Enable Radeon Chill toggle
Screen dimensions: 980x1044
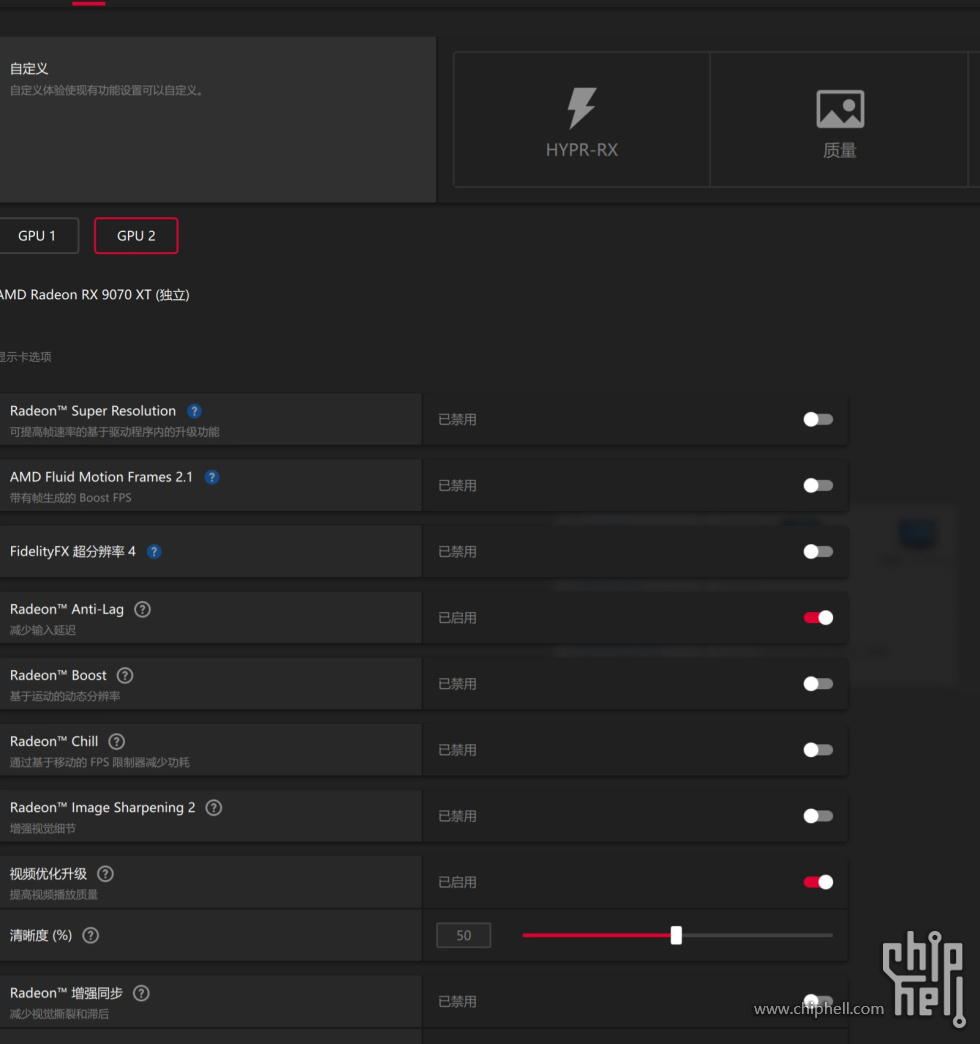pos(818,750)
